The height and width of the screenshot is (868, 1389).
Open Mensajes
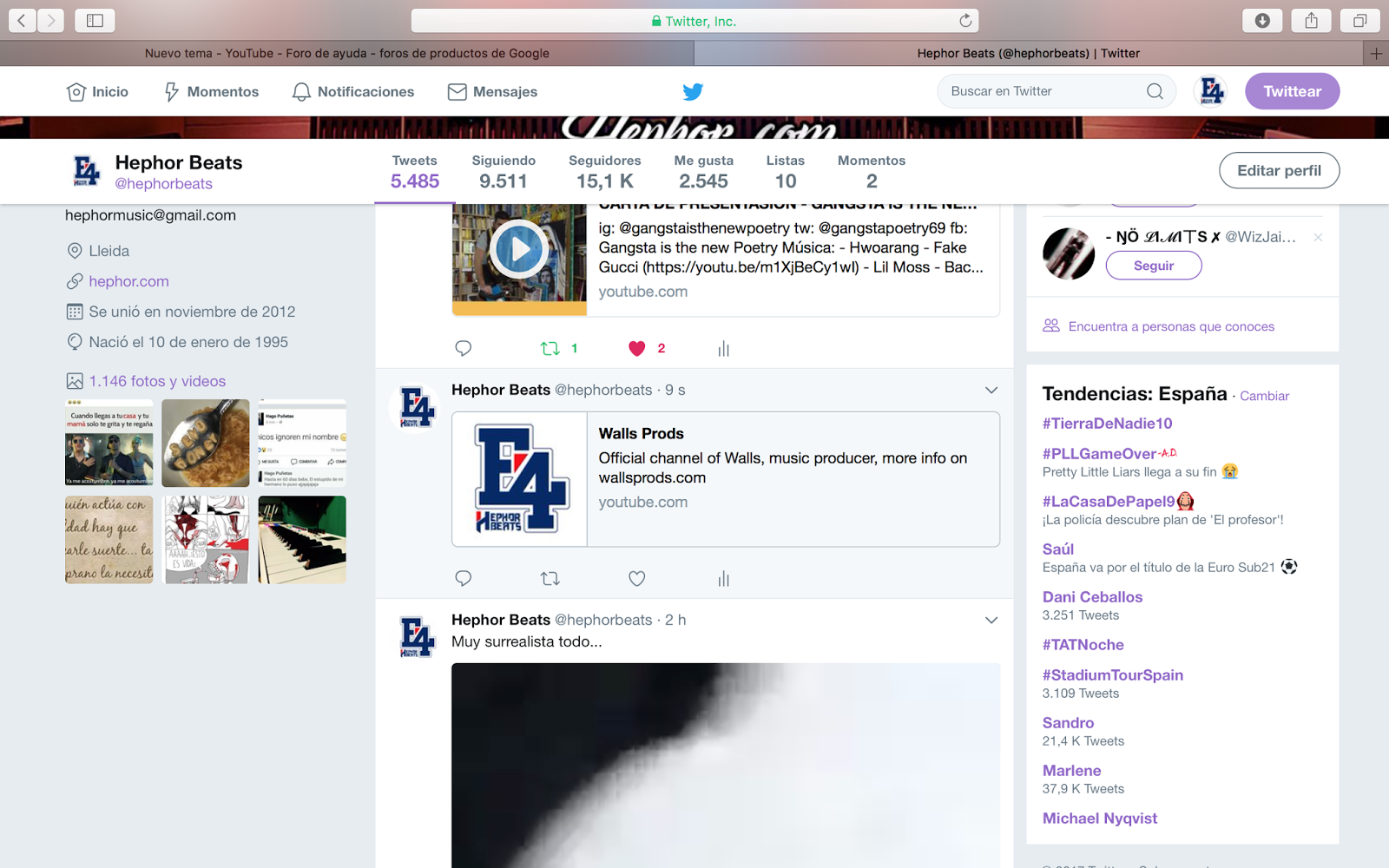coord(492,92)
